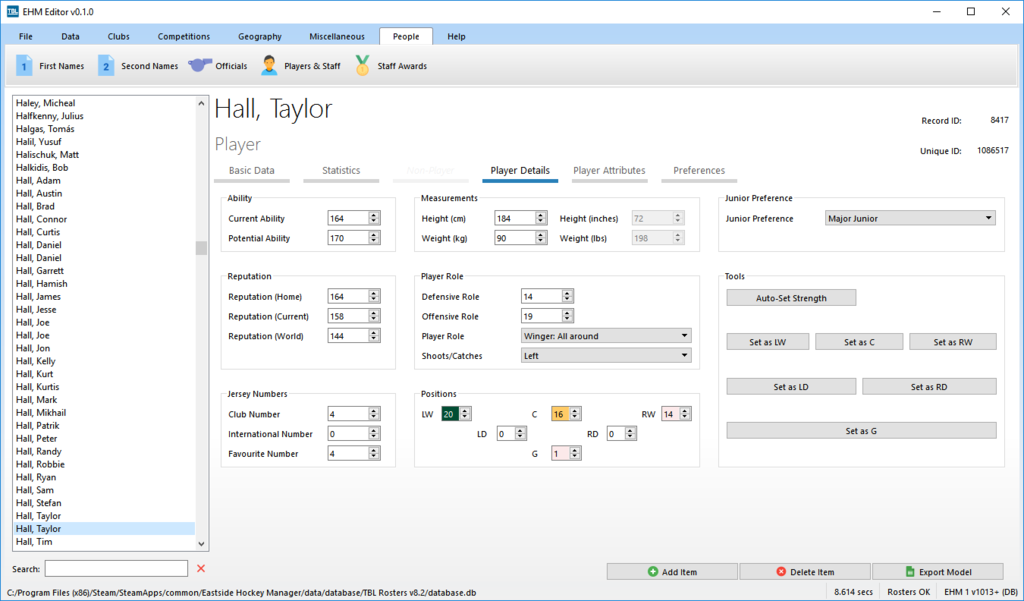Screen dimensions: 1024x601
Task: Adjust the Defensive Role spinner arrows
Action: click(x=568, y=297)
